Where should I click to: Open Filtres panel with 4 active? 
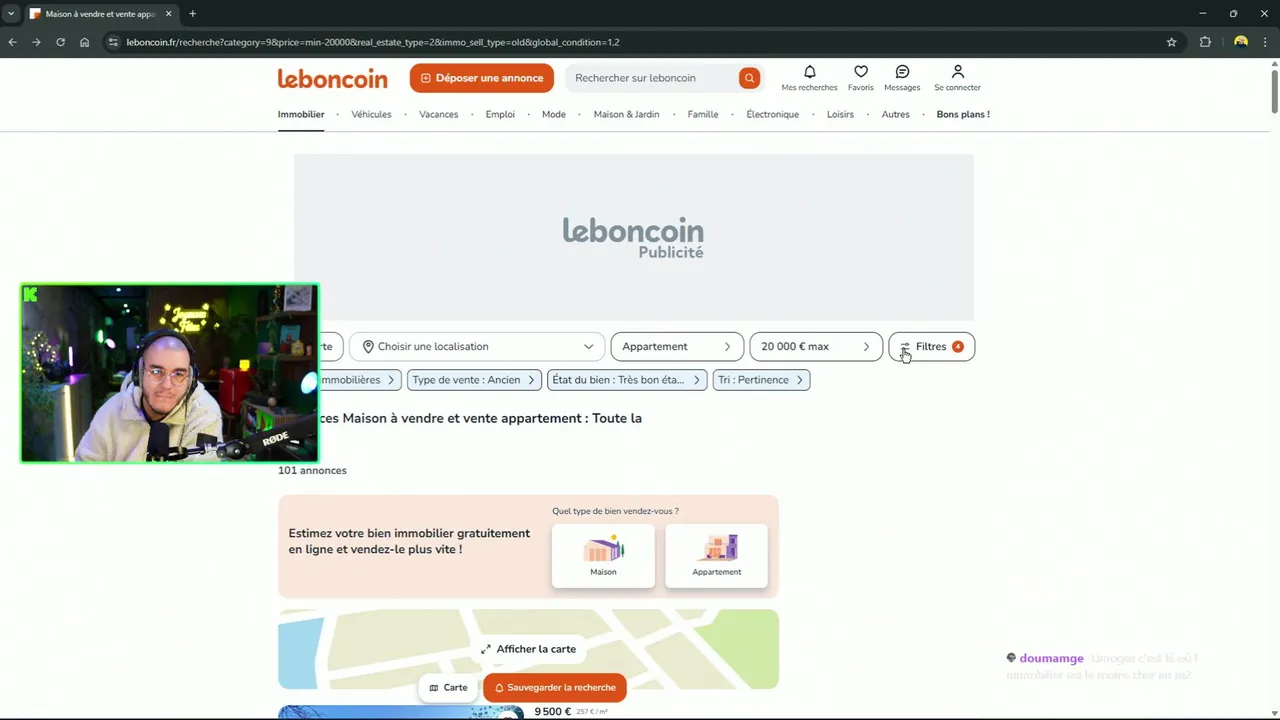tap(931, 347)
